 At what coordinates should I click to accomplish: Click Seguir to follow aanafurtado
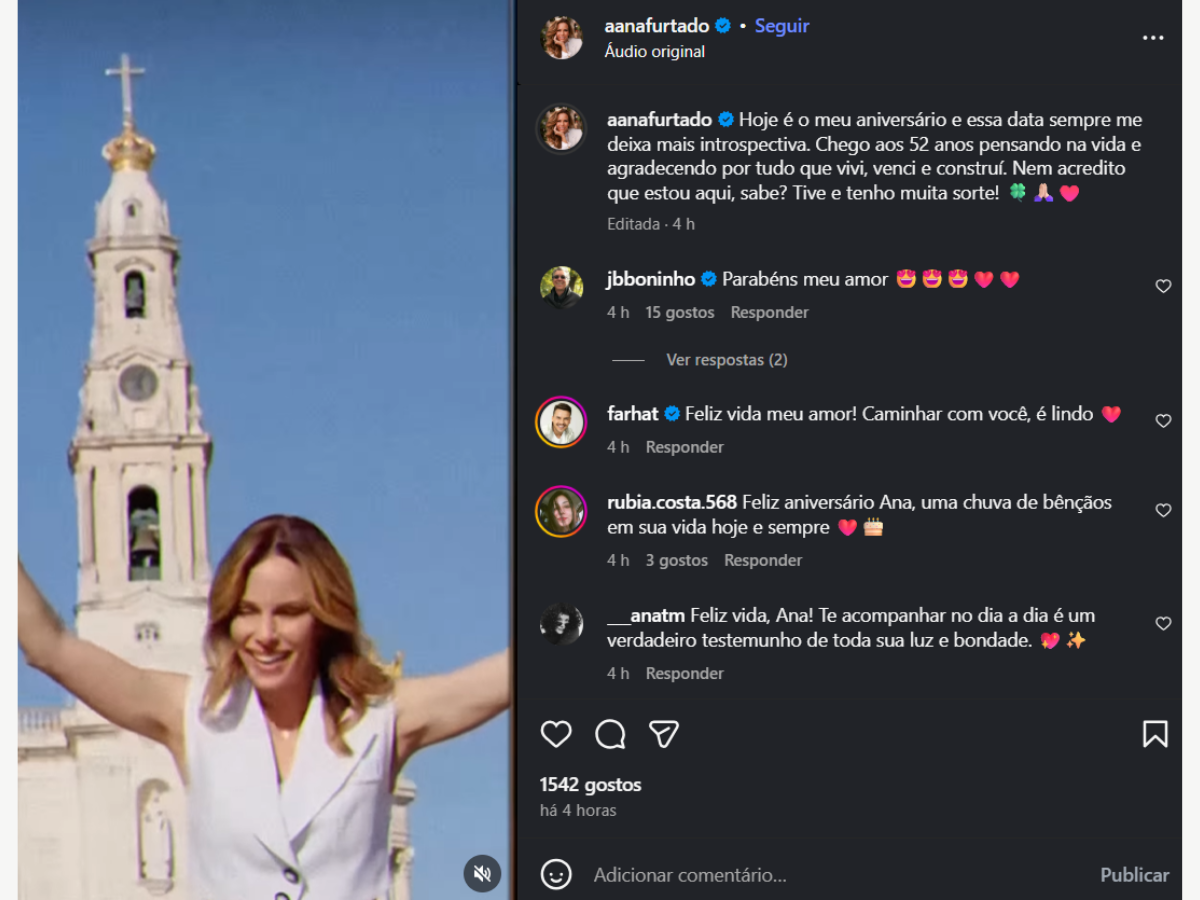(x=782, y=26)
